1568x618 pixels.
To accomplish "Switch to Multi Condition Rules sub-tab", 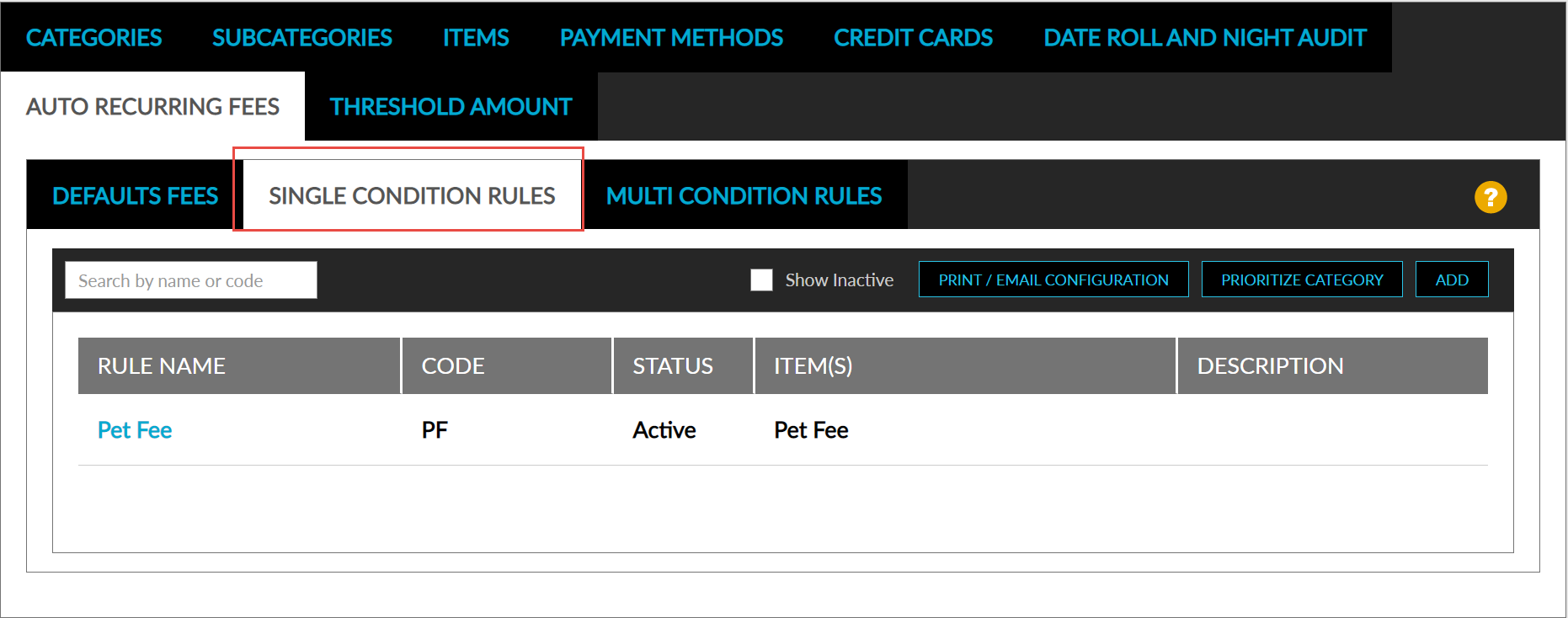I will tap(744, 196).
